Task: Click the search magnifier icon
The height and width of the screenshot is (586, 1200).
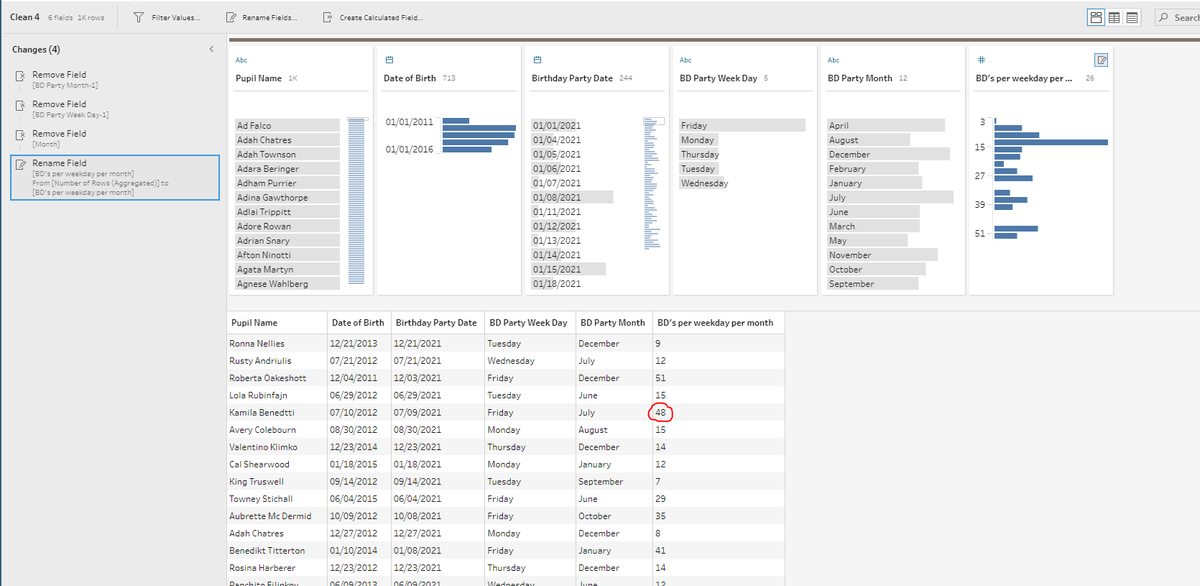Action: coord(1164,18)
